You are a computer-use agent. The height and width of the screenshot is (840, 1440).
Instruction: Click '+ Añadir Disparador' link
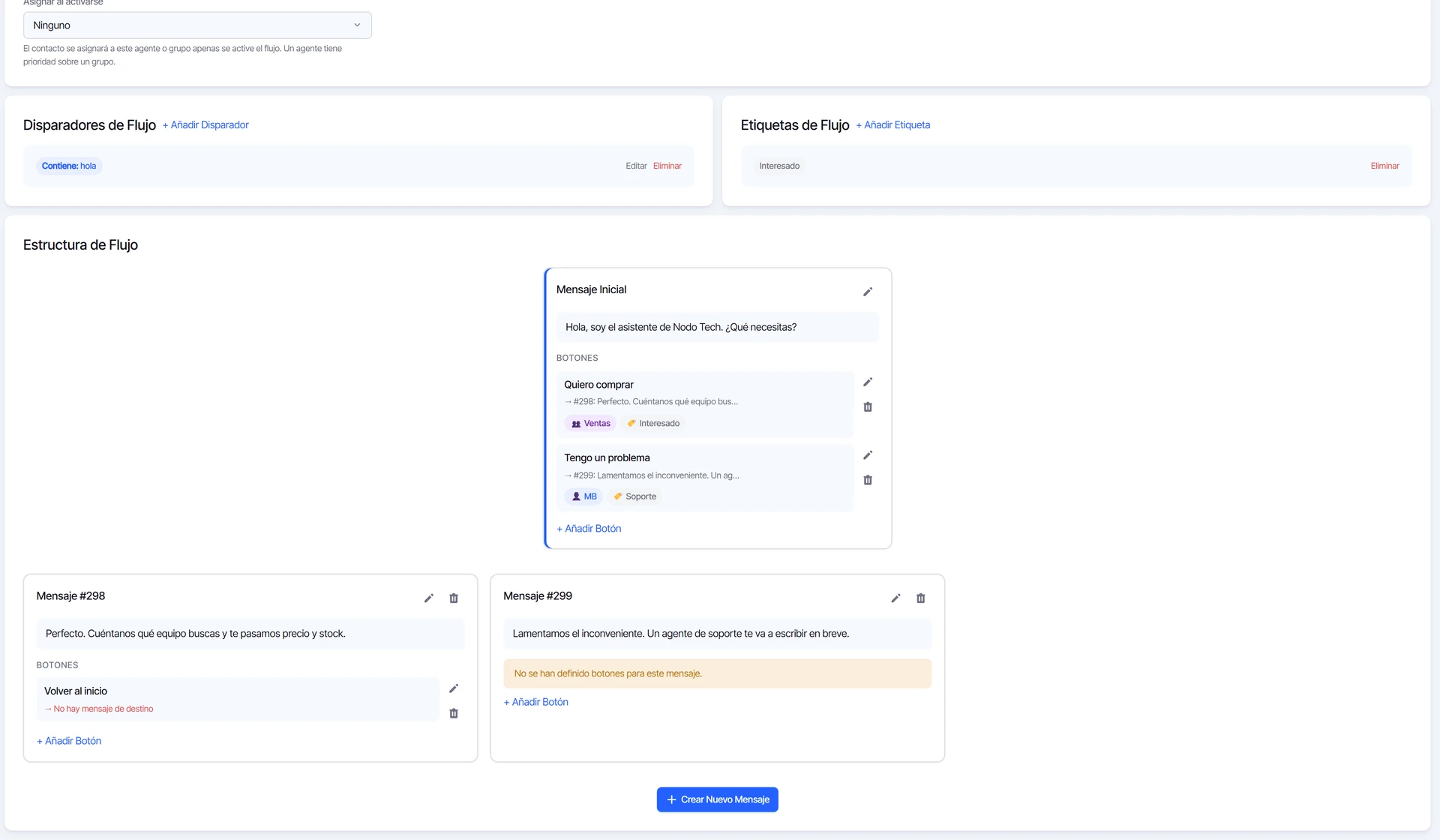pyautogui.click(x=205, y=125)
